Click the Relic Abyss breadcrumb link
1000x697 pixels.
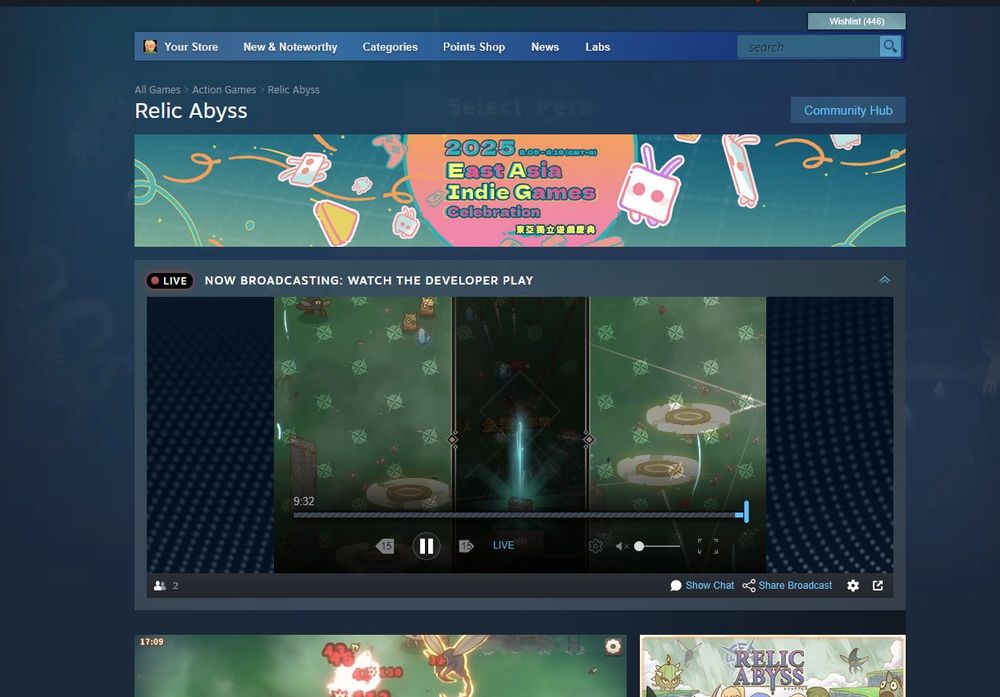click(x=293, y=90)
